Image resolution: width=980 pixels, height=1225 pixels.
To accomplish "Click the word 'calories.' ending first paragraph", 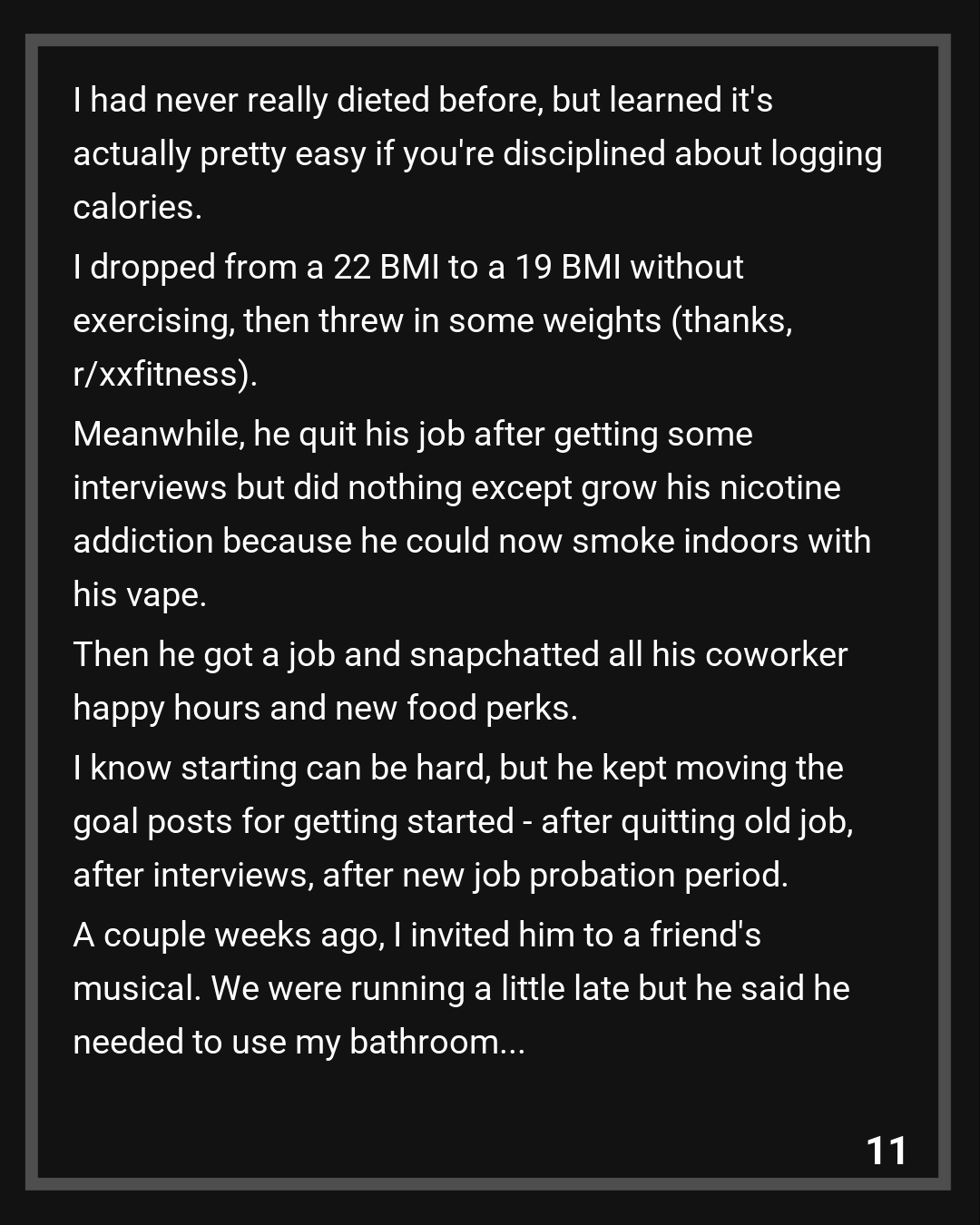I will 137,207.
